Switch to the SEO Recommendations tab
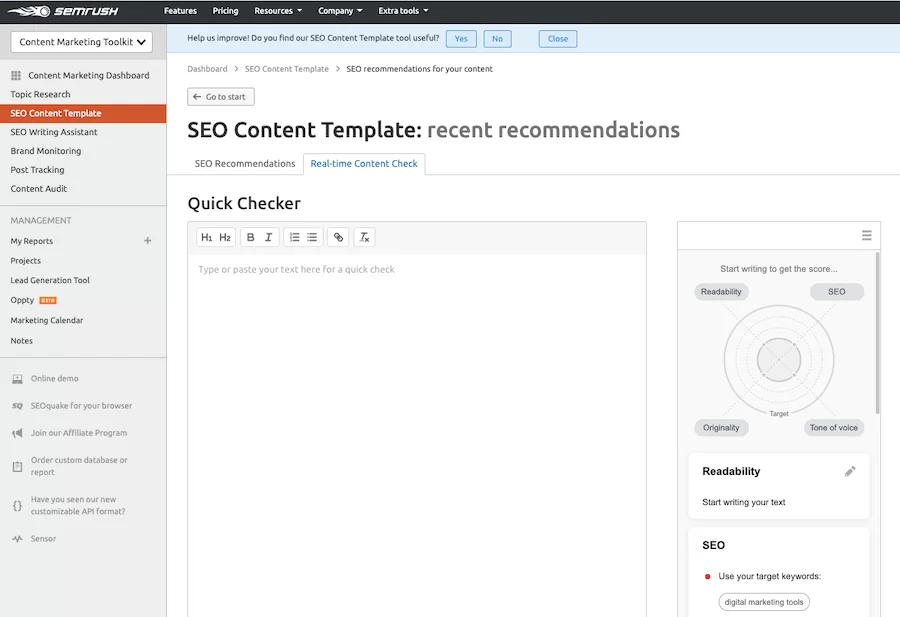 245,164
